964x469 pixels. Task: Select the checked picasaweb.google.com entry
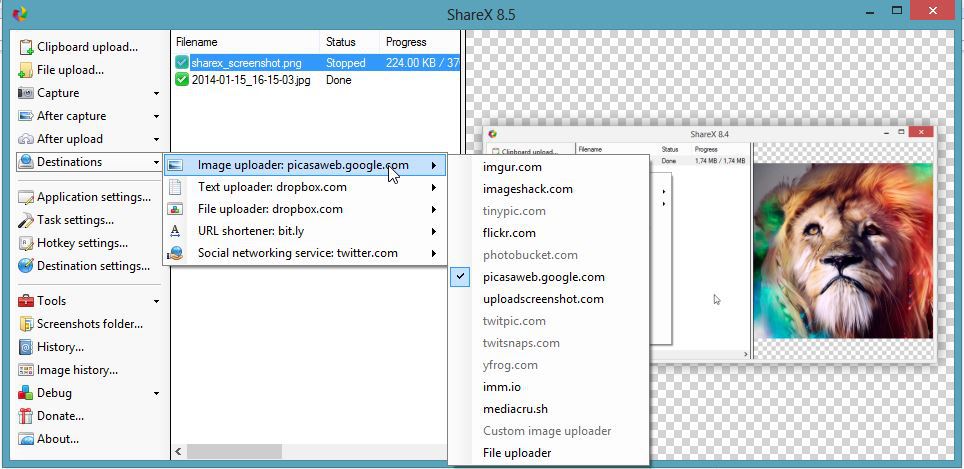[x=548, y=277]
